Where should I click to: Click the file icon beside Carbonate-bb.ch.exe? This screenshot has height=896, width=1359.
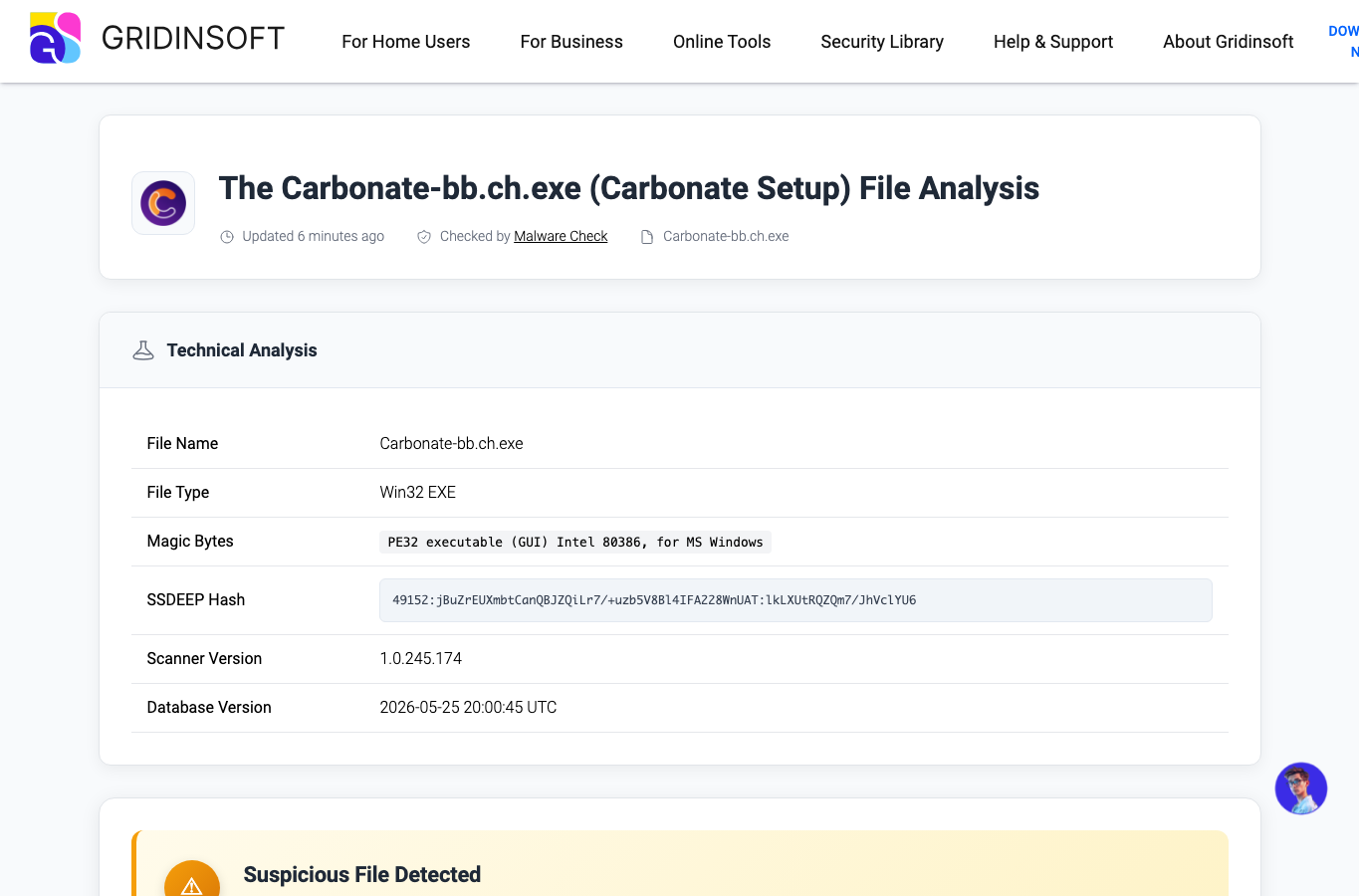[x=647, y=237]
